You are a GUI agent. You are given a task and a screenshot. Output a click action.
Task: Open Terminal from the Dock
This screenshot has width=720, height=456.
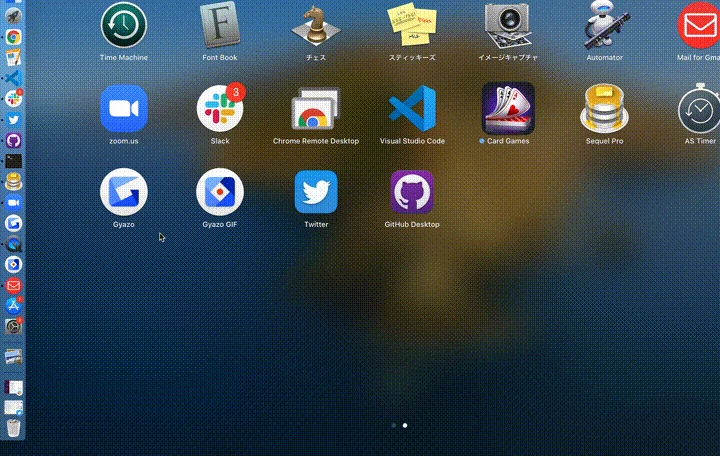13,161
